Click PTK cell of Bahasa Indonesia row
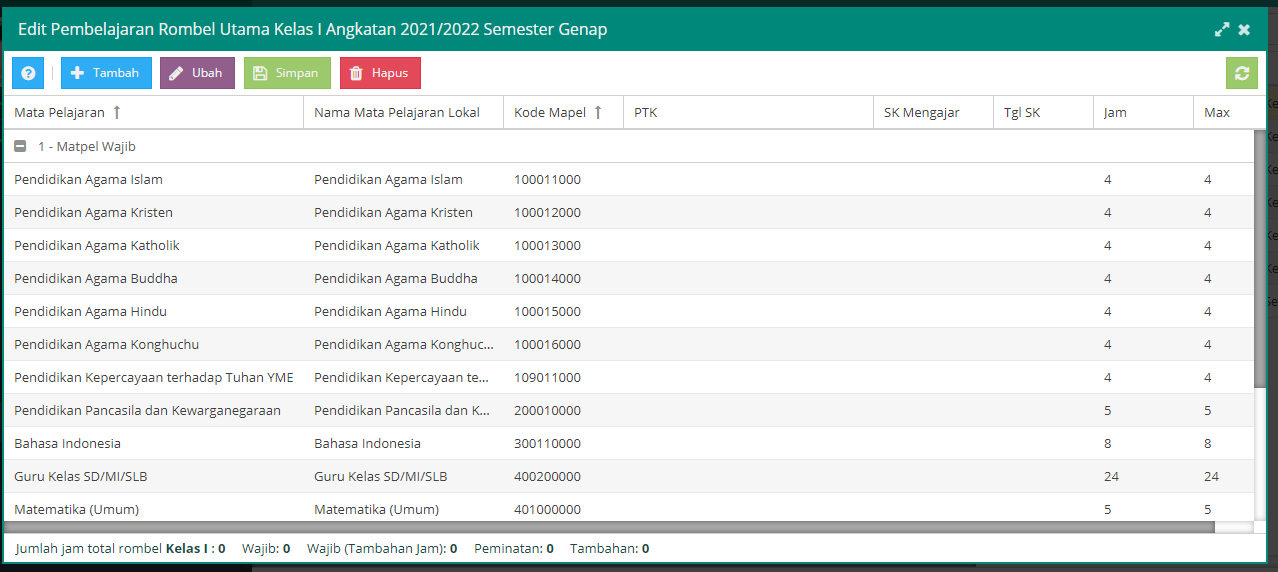1278x572 pixels. click(749, 443)
